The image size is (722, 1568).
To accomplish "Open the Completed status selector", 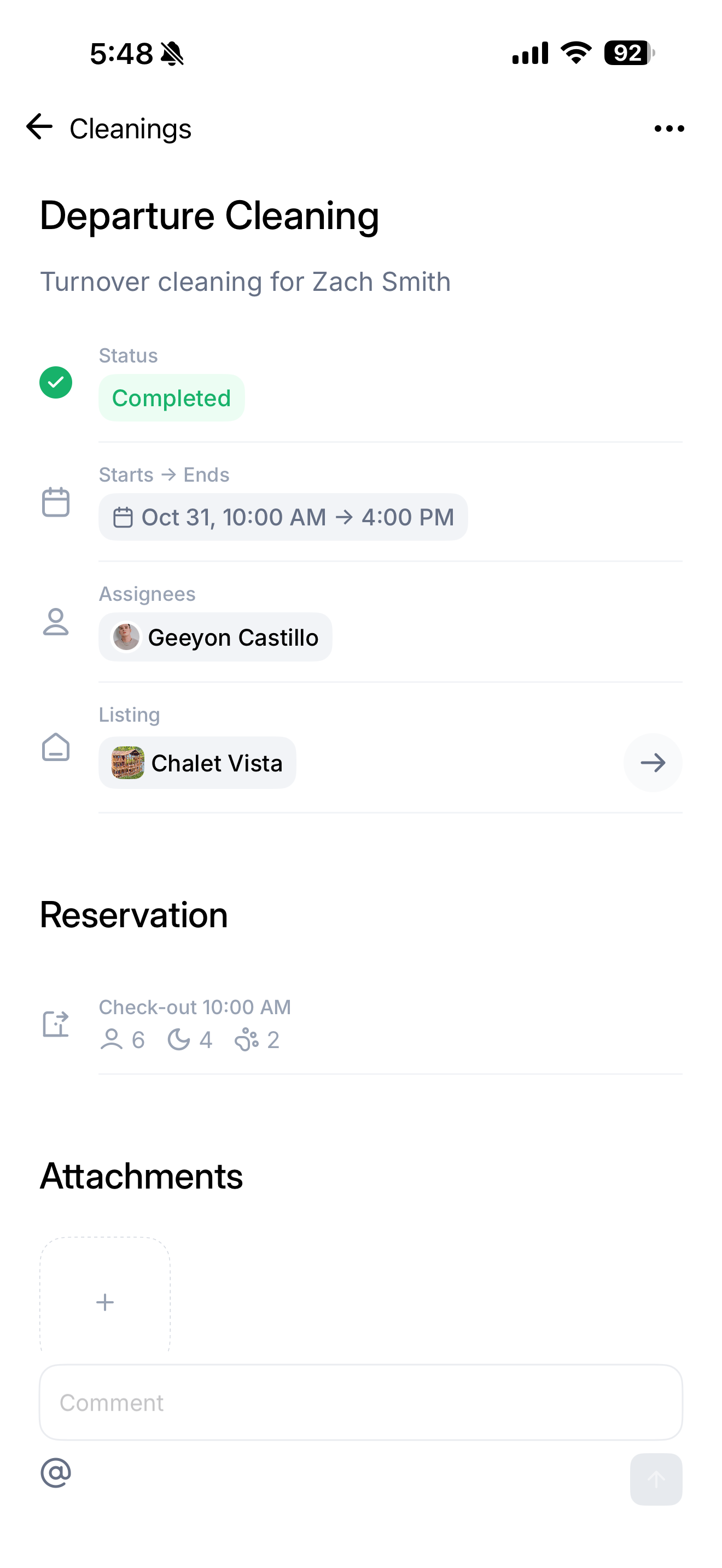I will [x=172, y=398].
